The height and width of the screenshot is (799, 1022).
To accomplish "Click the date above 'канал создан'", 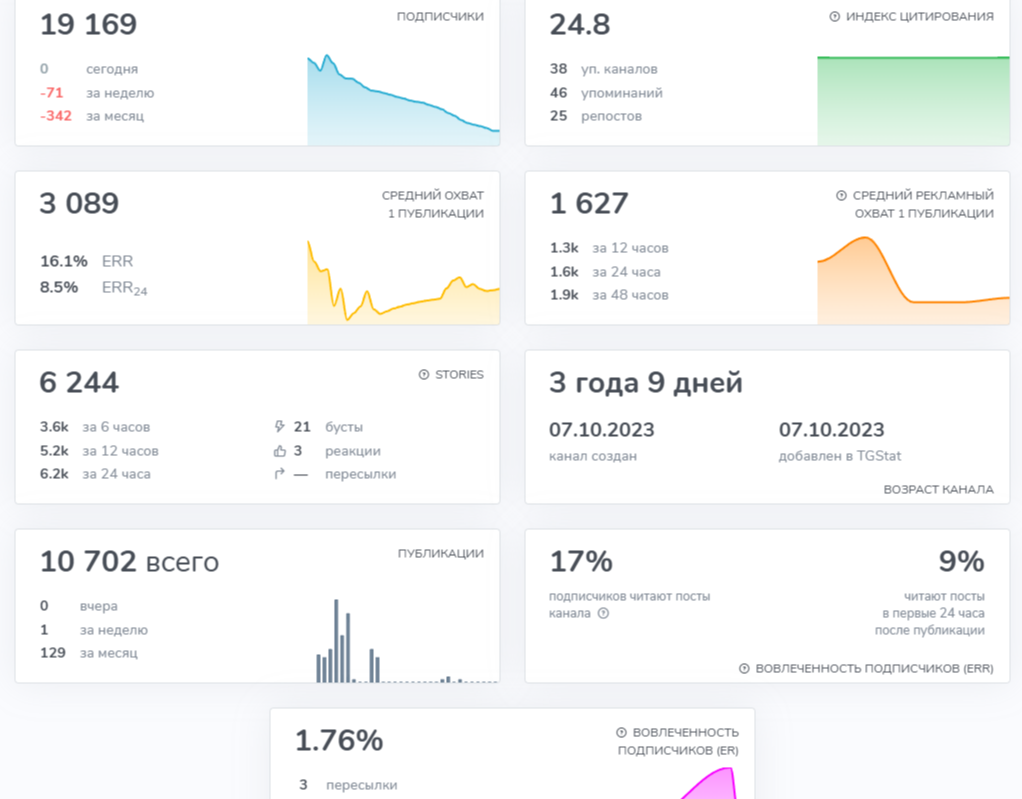I will (602, 430).
